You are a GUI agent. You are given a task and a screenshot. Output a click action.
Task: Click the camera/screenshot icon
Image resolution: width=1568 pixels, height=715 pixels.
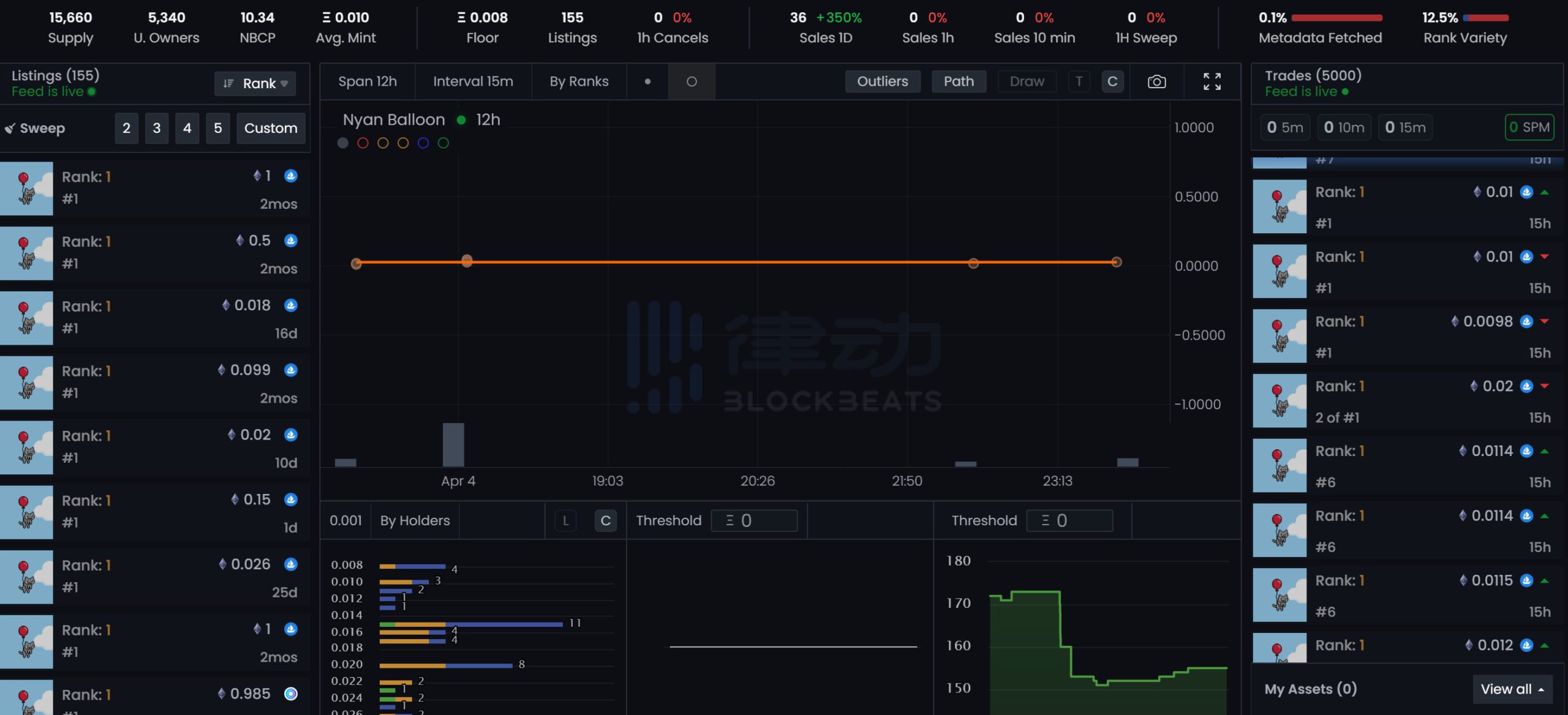(x=1159, y=81)
